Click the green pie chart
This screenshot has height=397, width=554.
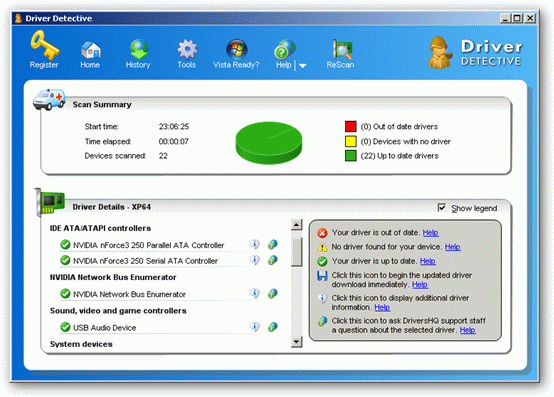(x=269, y=143)
